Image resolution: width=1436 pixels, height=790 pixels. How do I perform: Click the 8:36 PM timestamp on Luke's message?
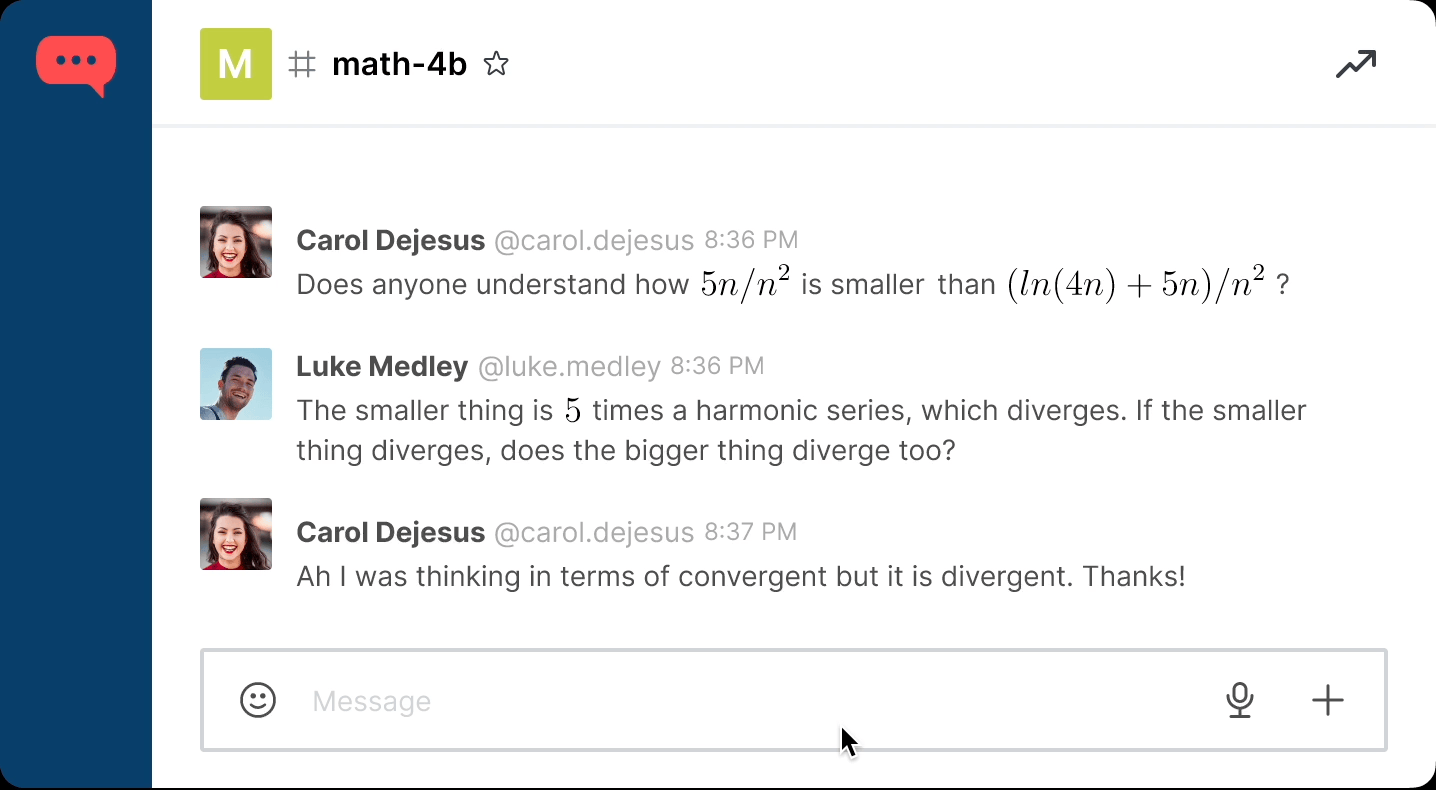(717, 366)
